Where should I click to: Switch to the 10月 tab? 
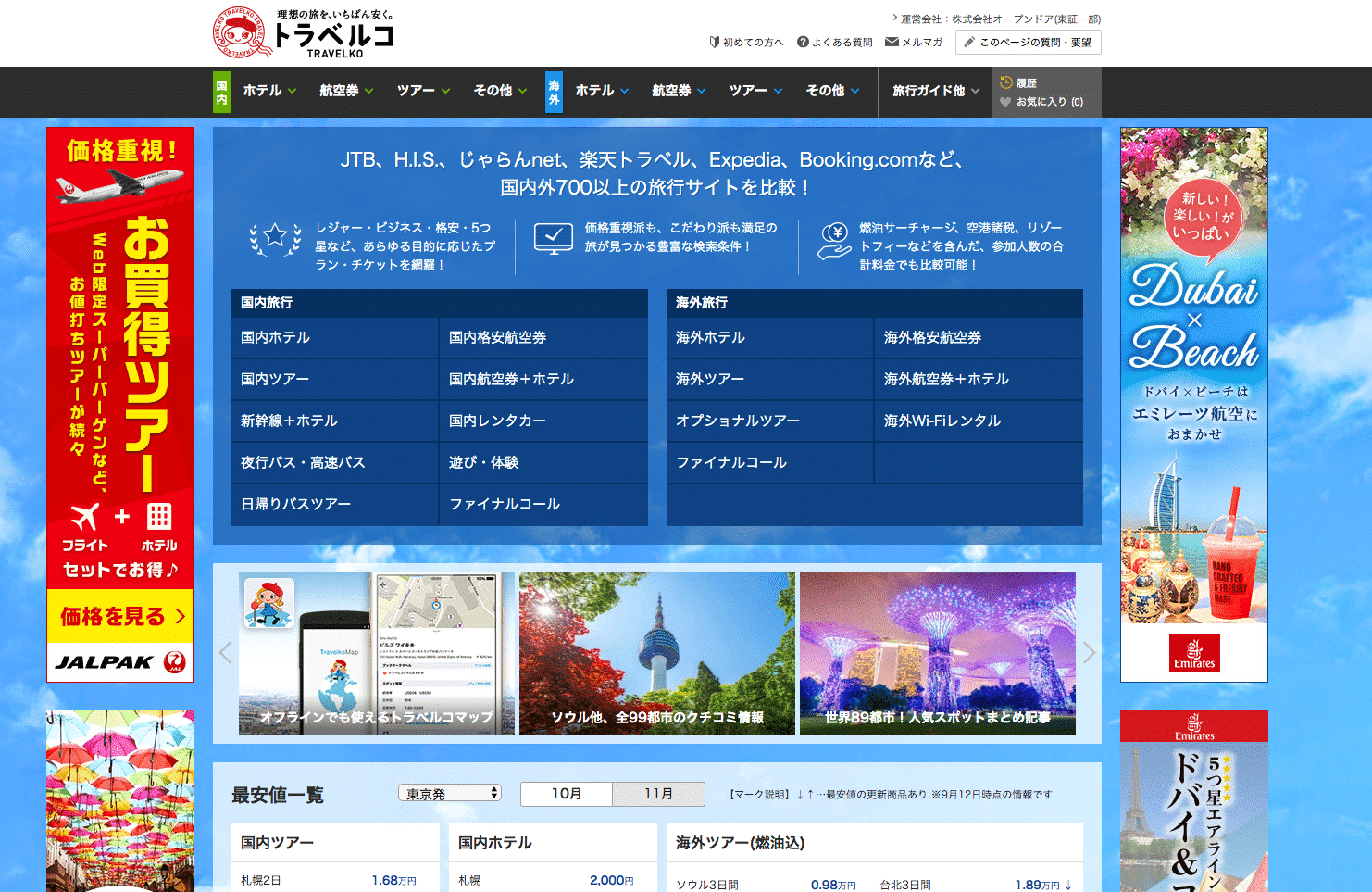567,794
